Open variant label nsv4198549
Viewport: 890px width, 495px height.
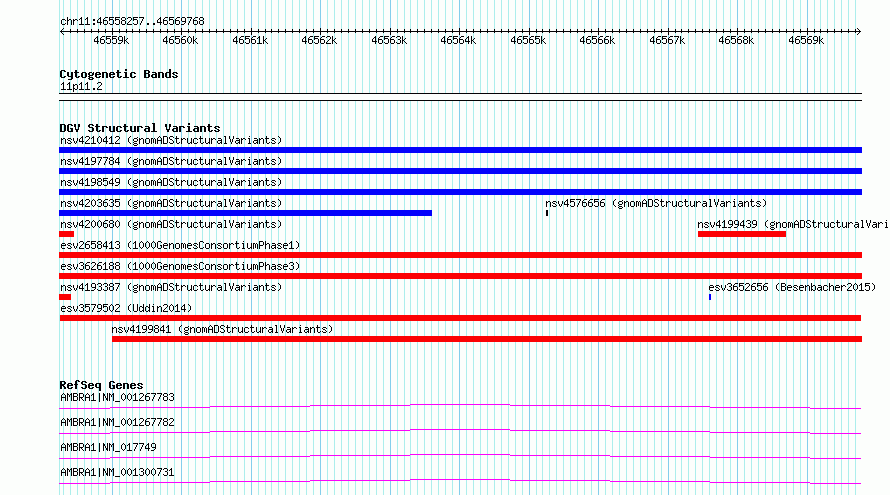click(x=171, y=182)
